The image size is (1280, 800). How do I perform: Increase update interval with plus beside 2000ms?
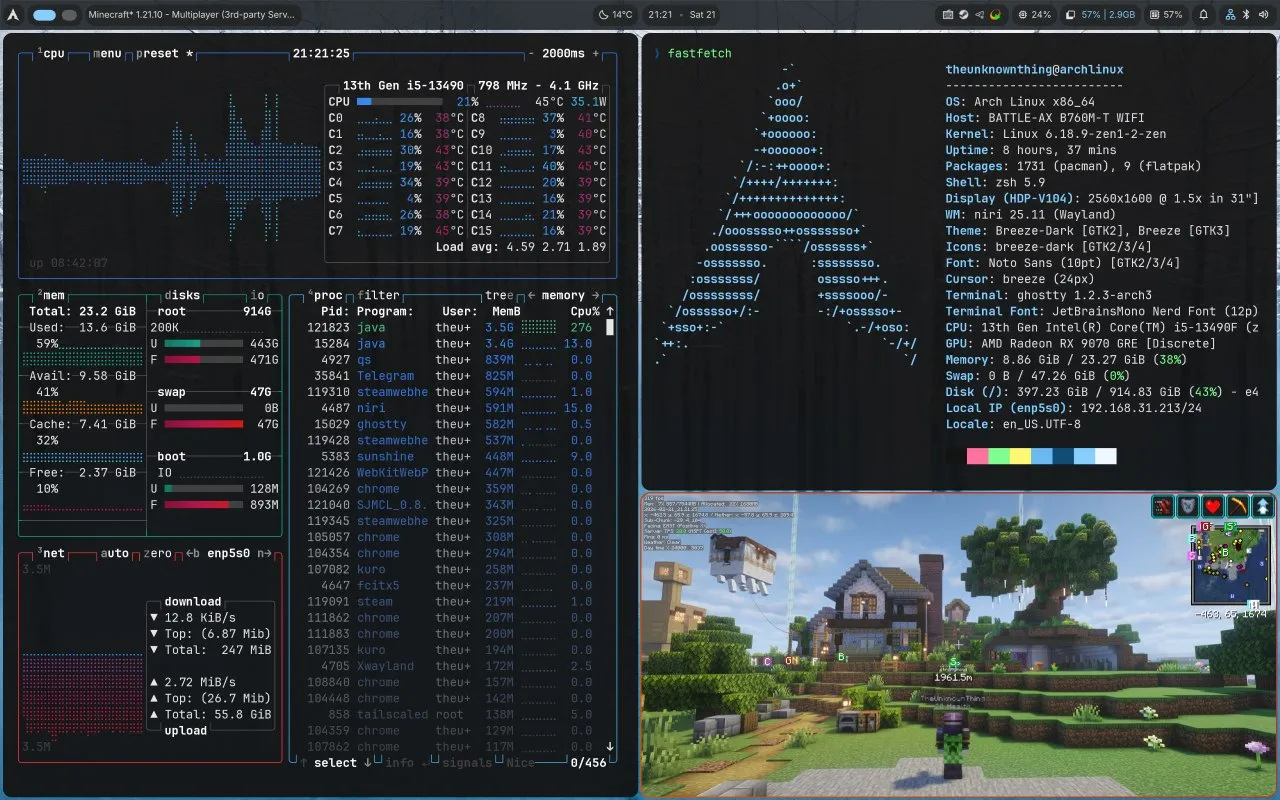(597, 53)
